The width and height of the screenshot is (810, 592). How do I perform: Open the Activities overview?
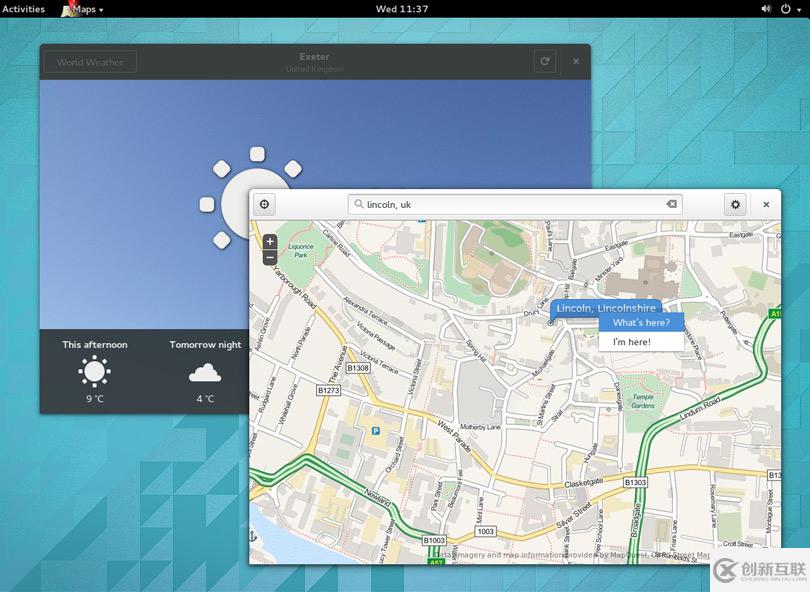point(23,9)
